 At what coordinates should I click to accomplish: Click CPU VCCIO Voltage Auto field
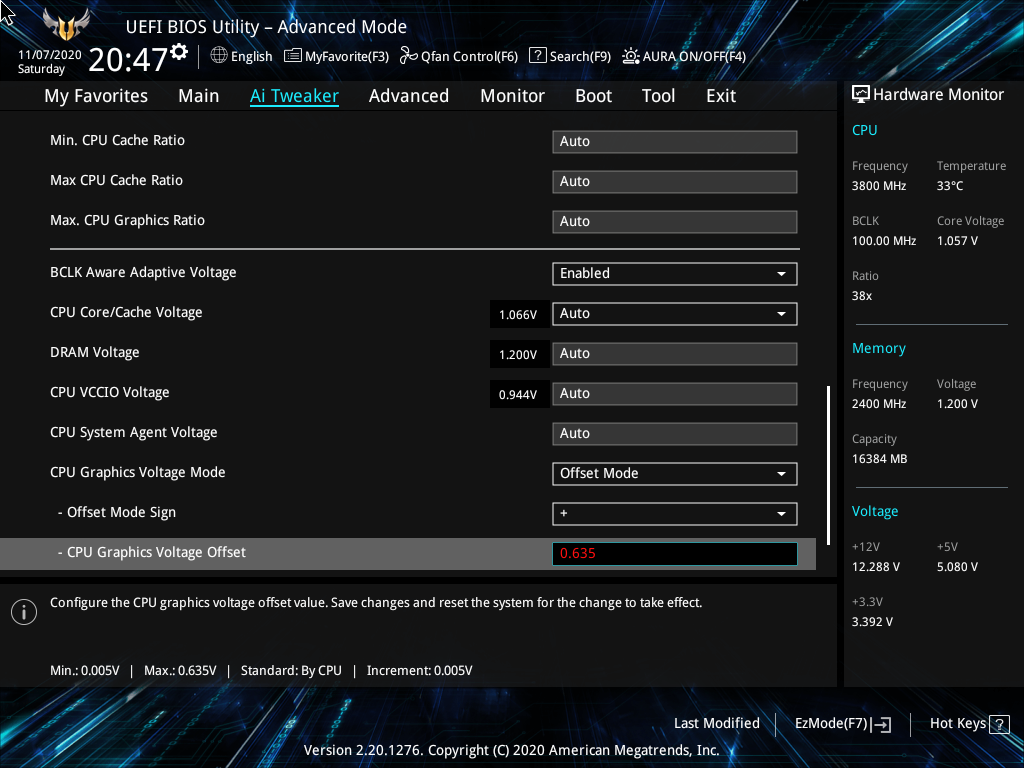pyautogui.click(x=675, y=394)
